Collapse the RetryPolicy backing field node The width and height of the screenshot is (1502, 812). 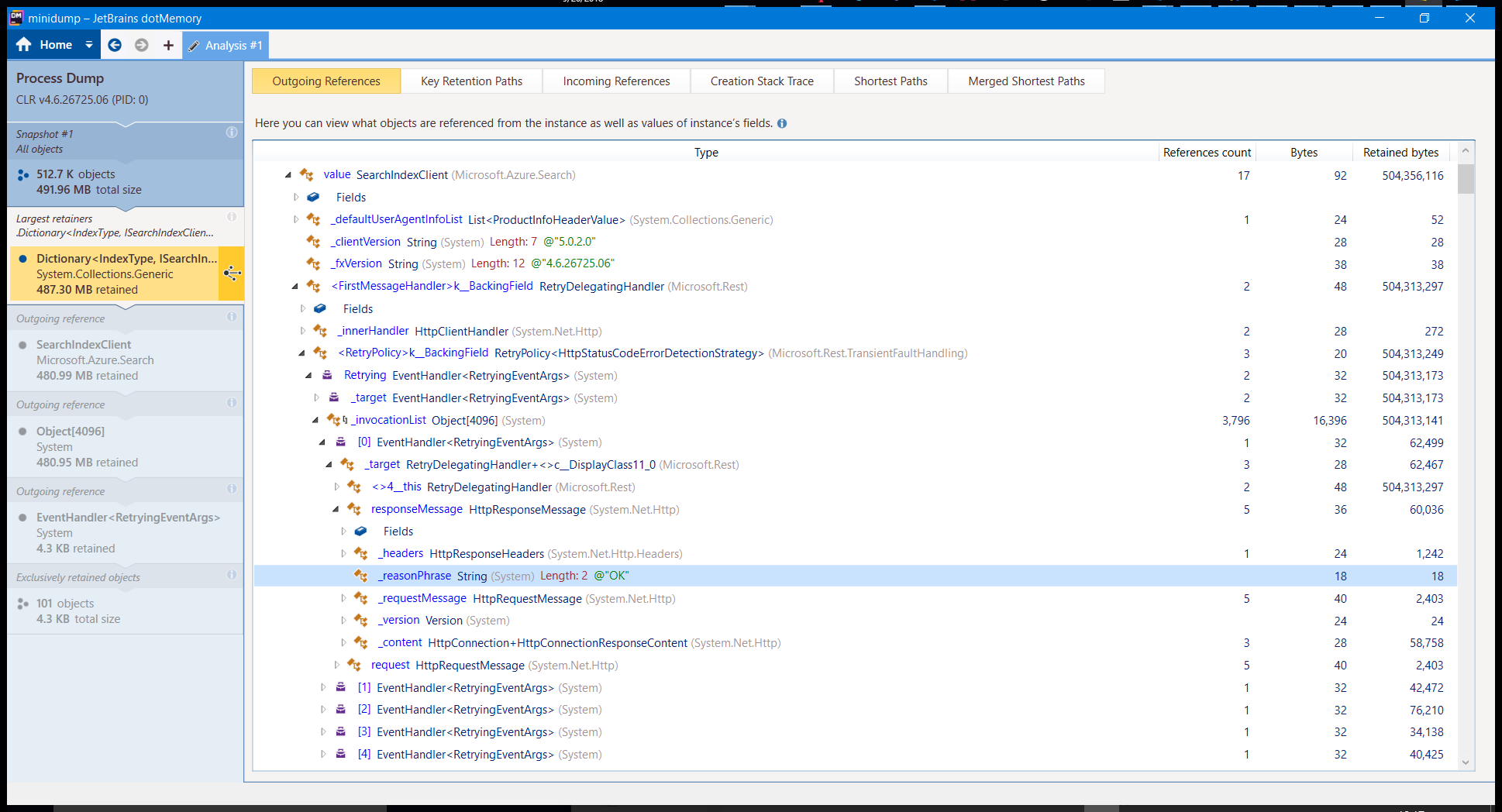(x=302, y=353)
